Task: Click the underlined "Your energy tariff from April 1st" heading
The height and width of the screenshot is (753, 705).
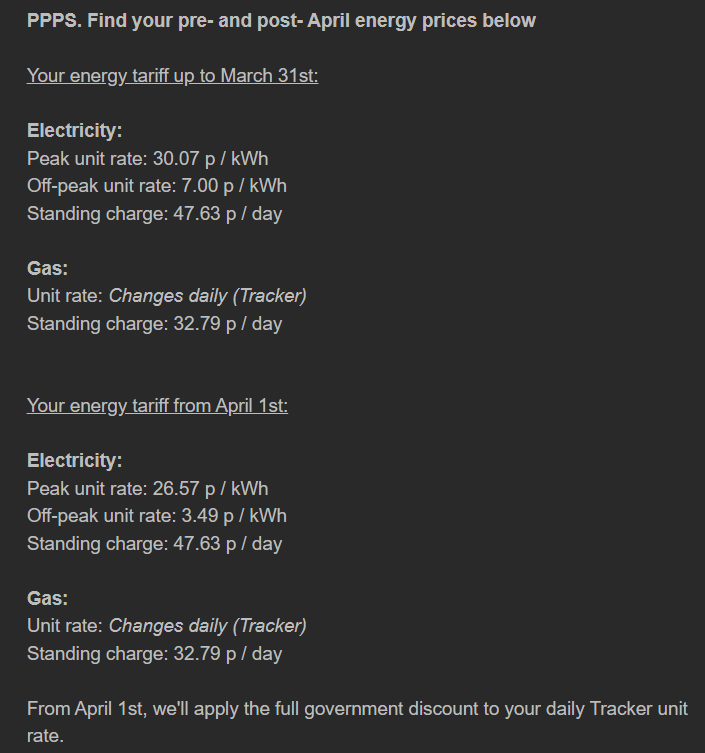Action: click(x=157, y=406)
